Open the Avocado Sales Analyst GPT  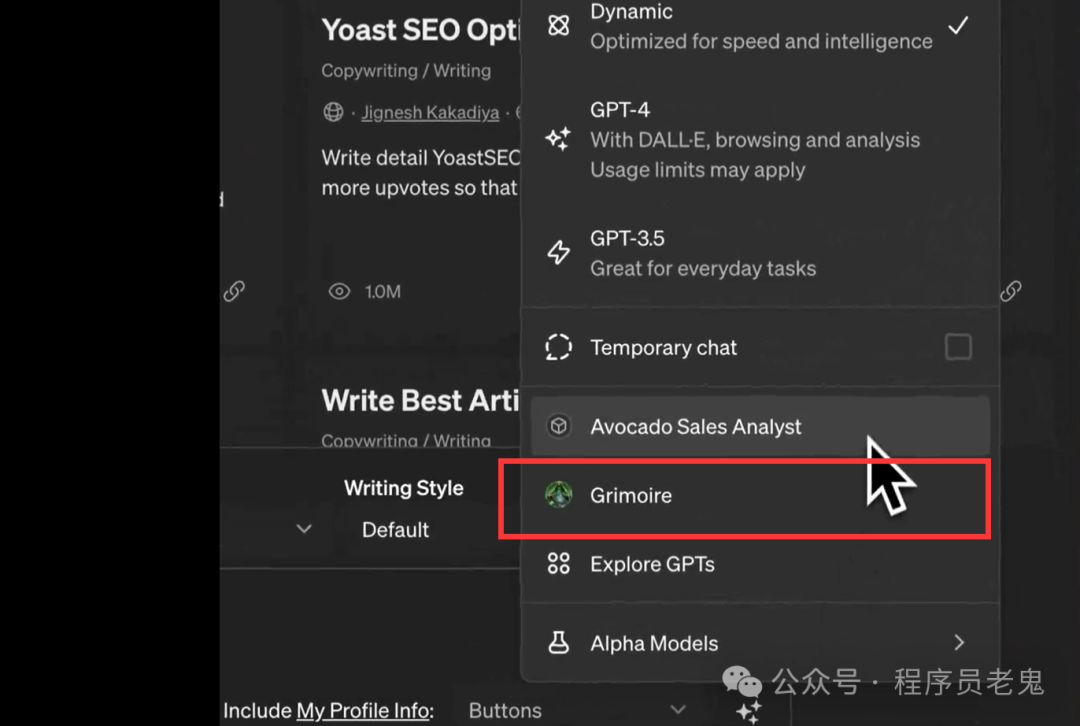click(x=760, y=426)
